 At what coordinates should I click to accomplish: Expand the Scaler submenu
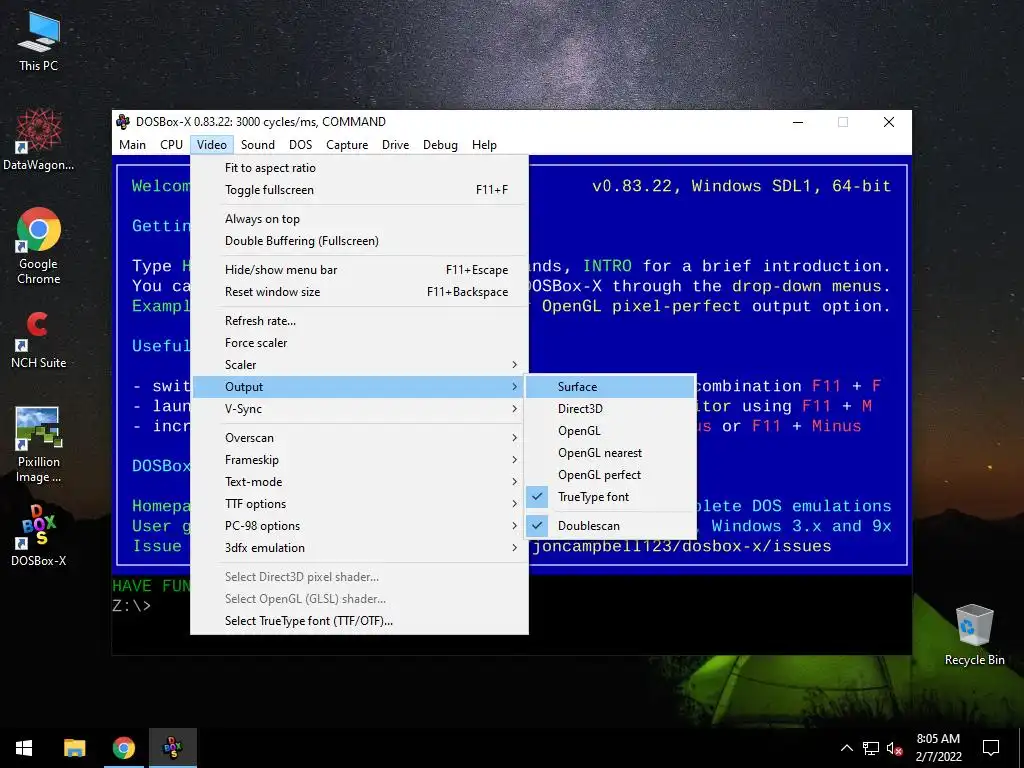pyautogui.click(x=359, y=365)
